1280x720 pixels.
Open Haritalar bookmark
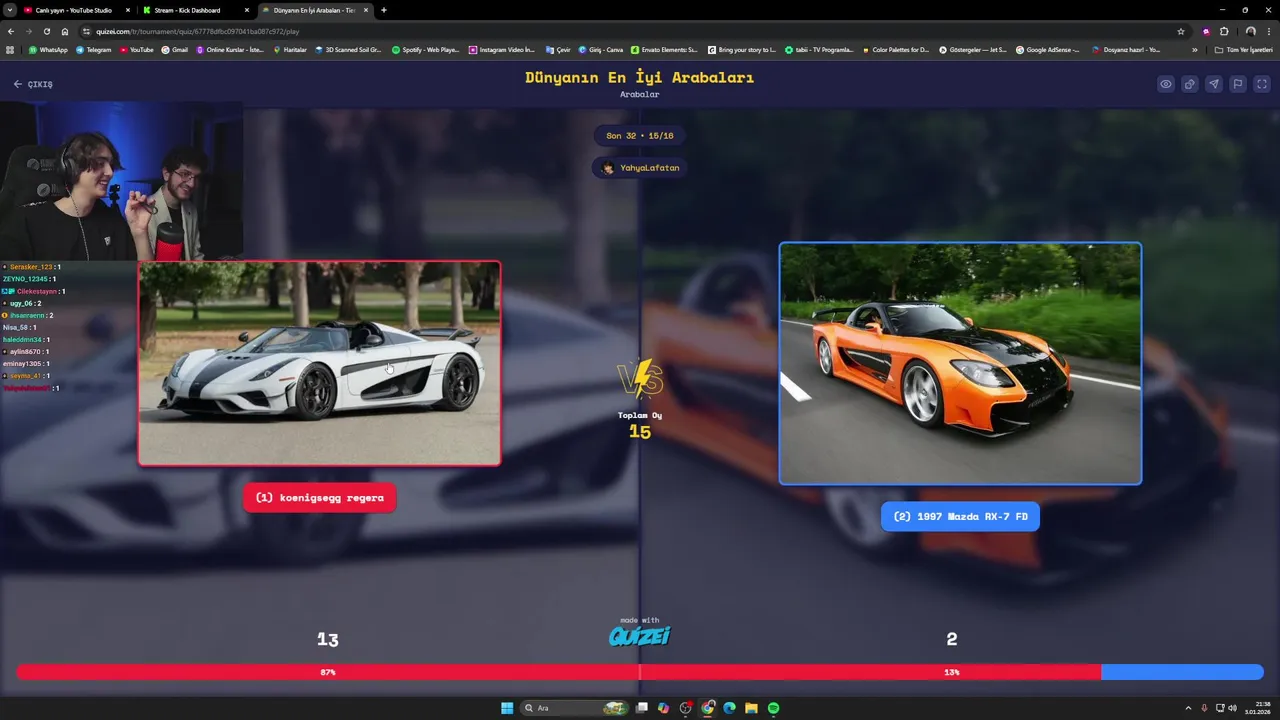(291, 49)
